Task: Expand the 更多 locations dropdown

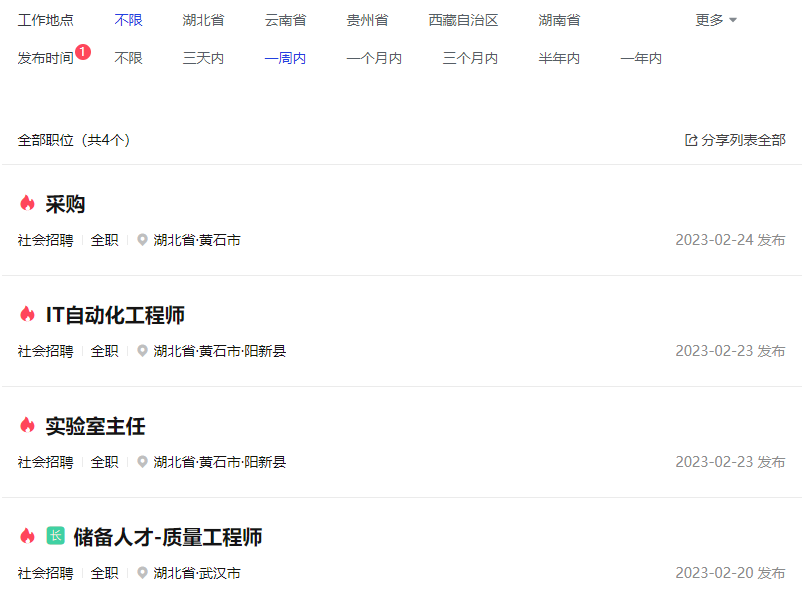Action: point(716,20)
